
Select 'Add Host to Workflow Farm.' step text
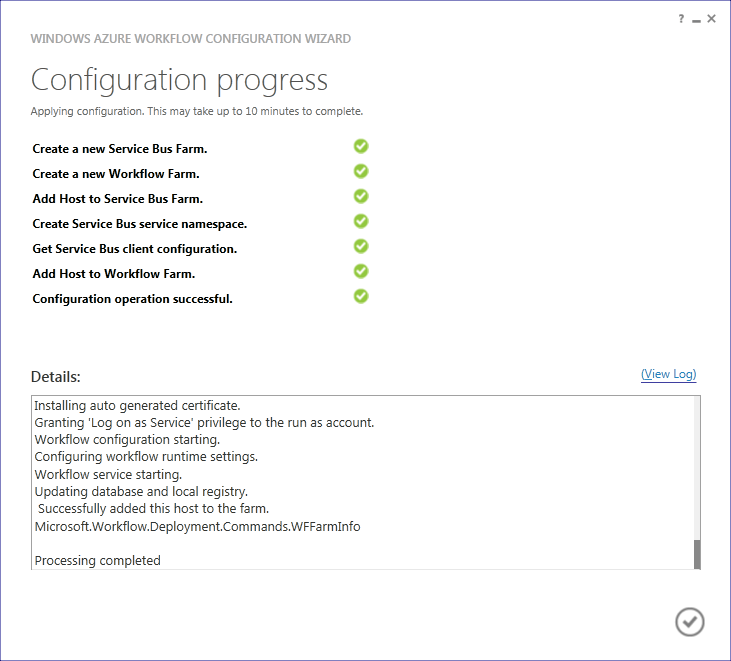point(114,274)
